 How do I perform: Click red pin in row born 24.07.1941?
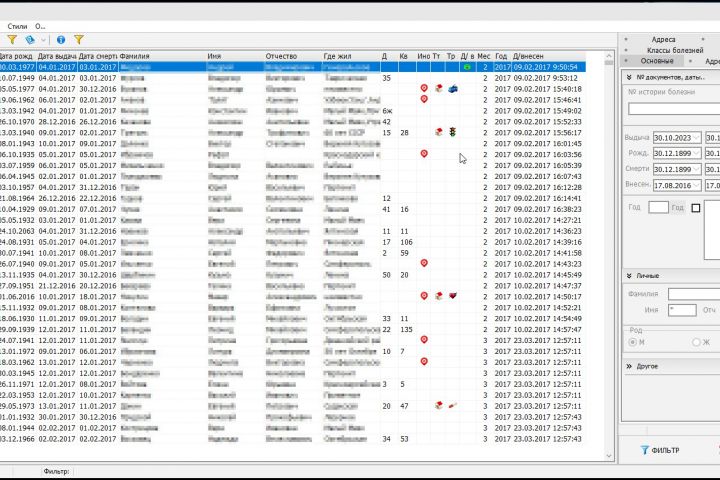(424, 340)
